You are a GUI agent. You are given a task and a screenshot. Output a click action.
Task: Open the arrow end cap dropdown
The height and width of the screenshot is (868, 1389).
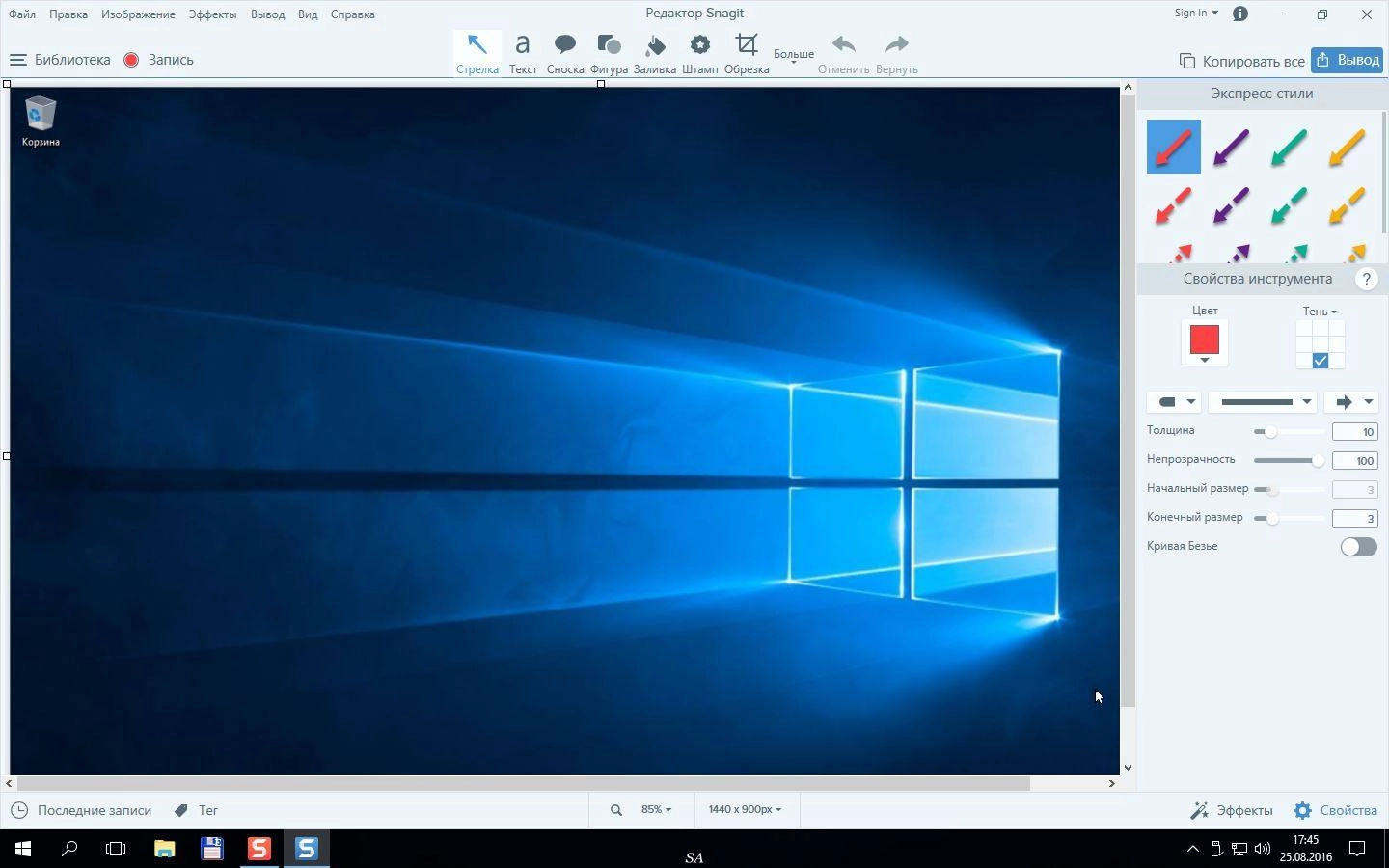pos(1350,402)
